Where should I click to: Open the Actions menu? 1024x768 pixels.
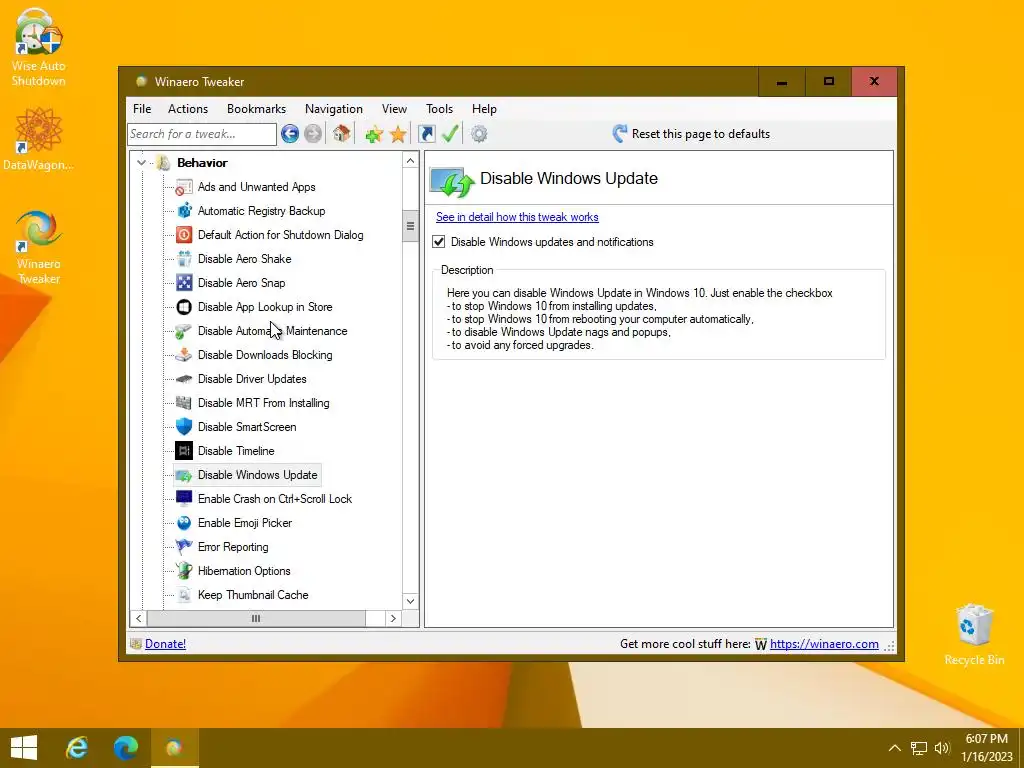coord(188,109)
